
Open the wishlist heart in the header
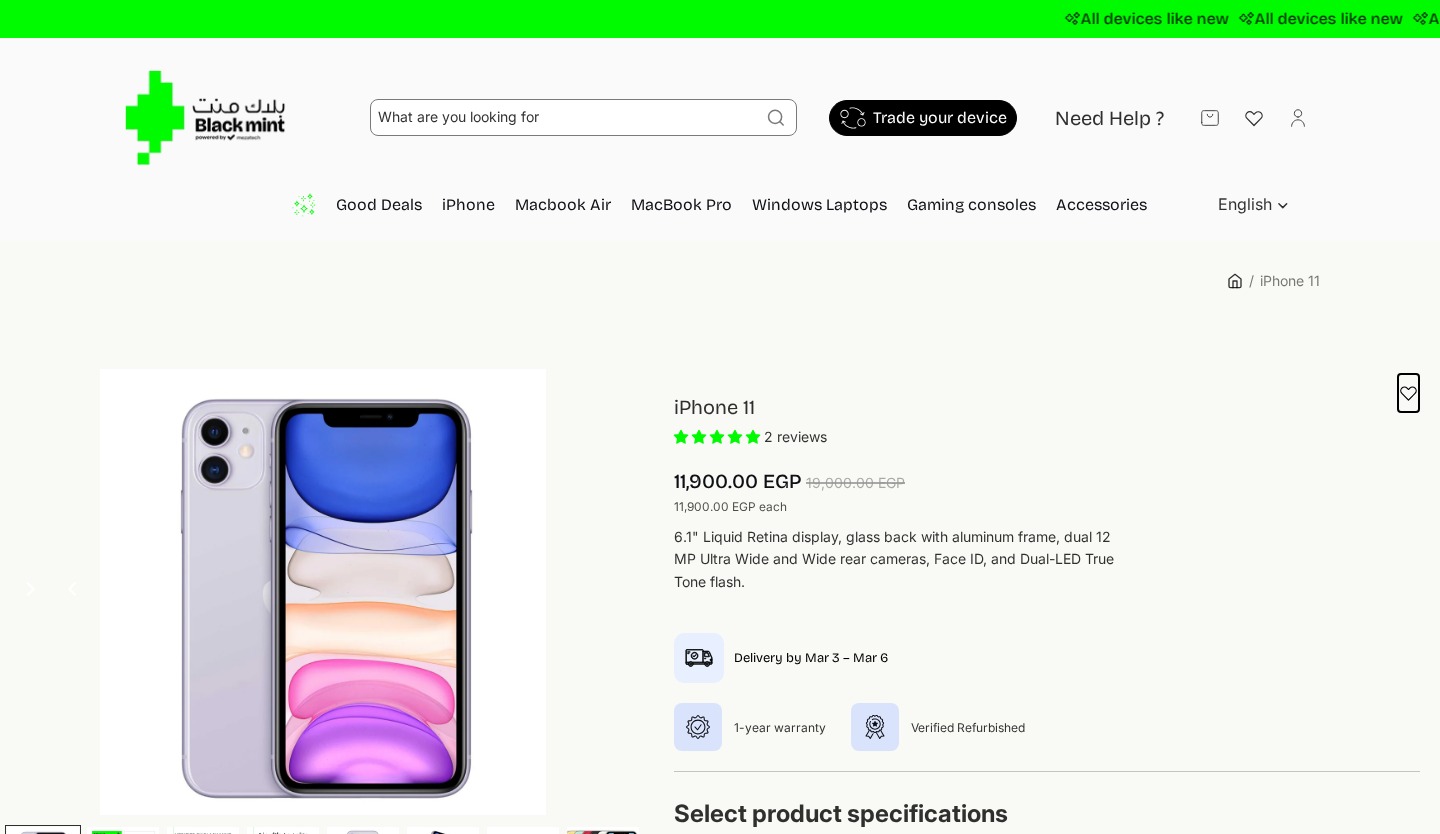1254,118
